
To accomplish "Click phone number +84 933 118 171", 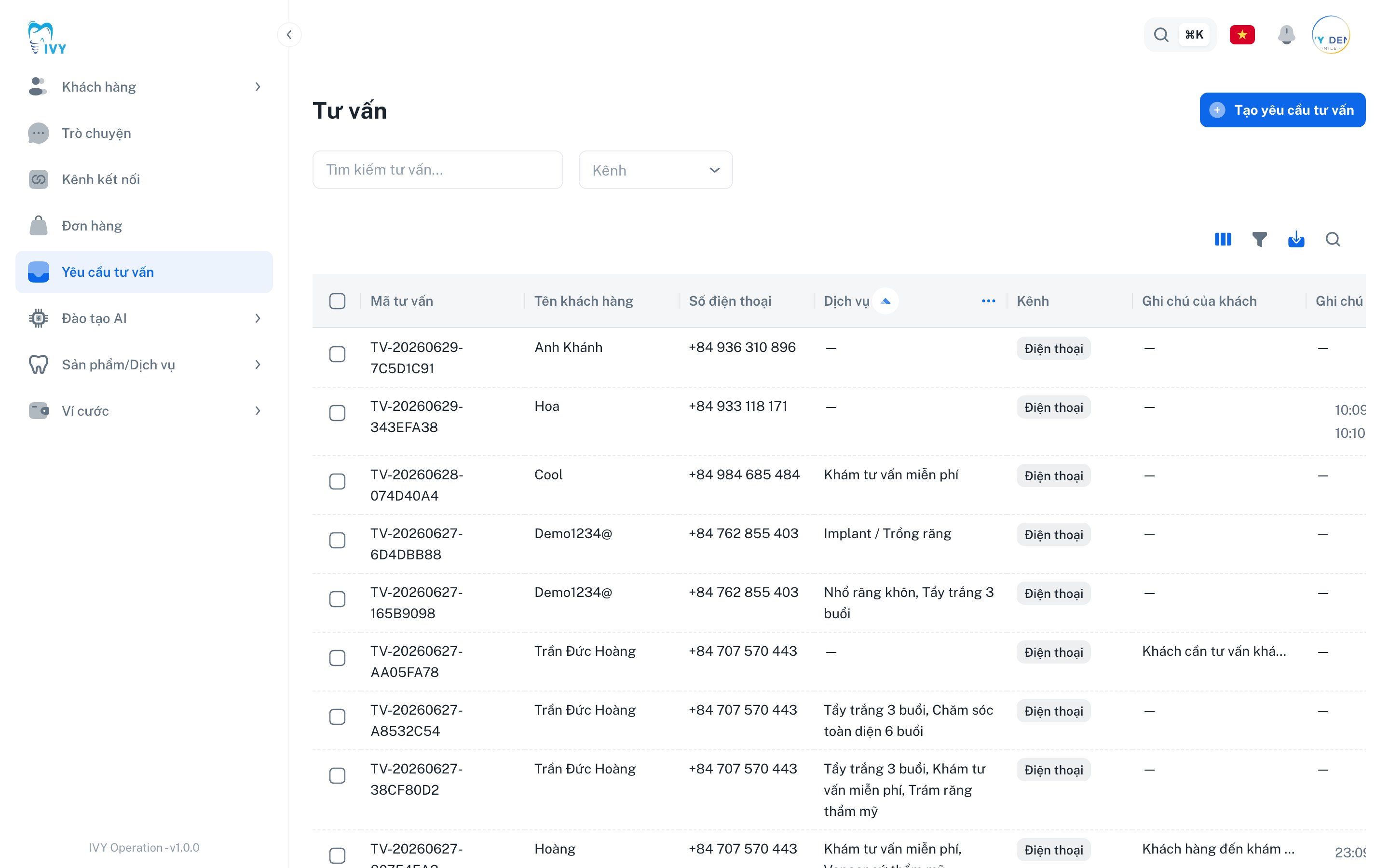I will (737, 406).
